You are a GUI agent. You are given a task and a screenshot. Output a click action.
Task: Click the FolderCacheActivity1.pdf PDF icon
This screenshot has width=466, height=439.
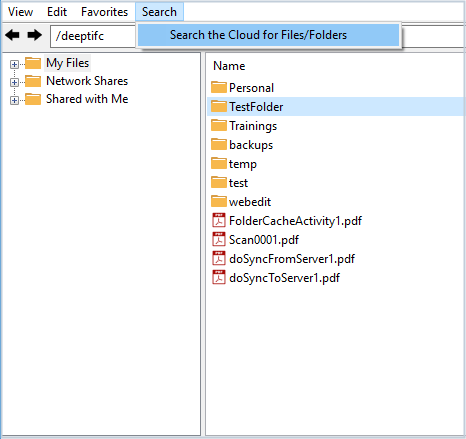coord(219,220)
